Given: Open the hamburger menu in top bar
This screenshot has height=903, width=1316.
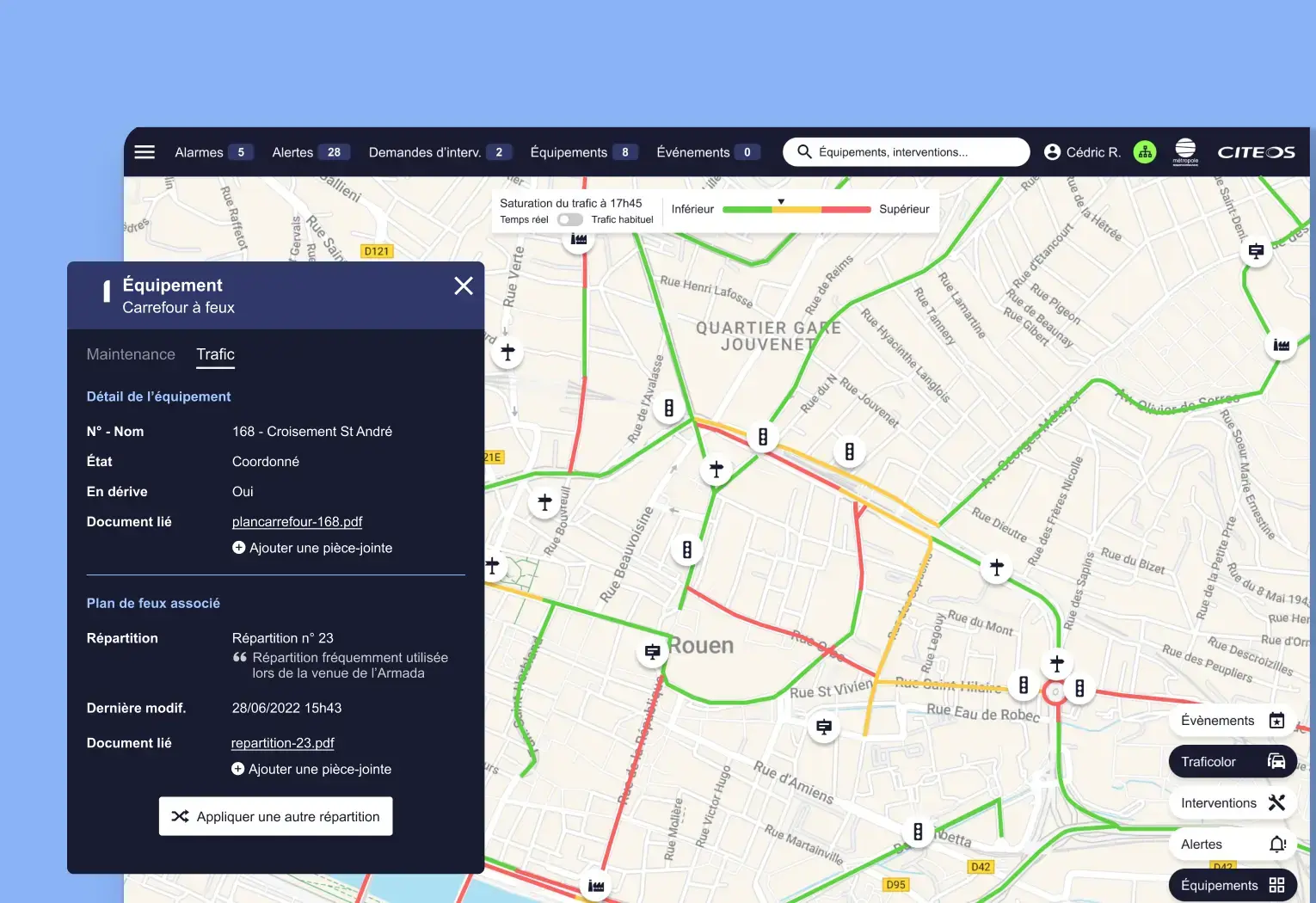Looking at the screenshot, I should [x=145, y=152].
